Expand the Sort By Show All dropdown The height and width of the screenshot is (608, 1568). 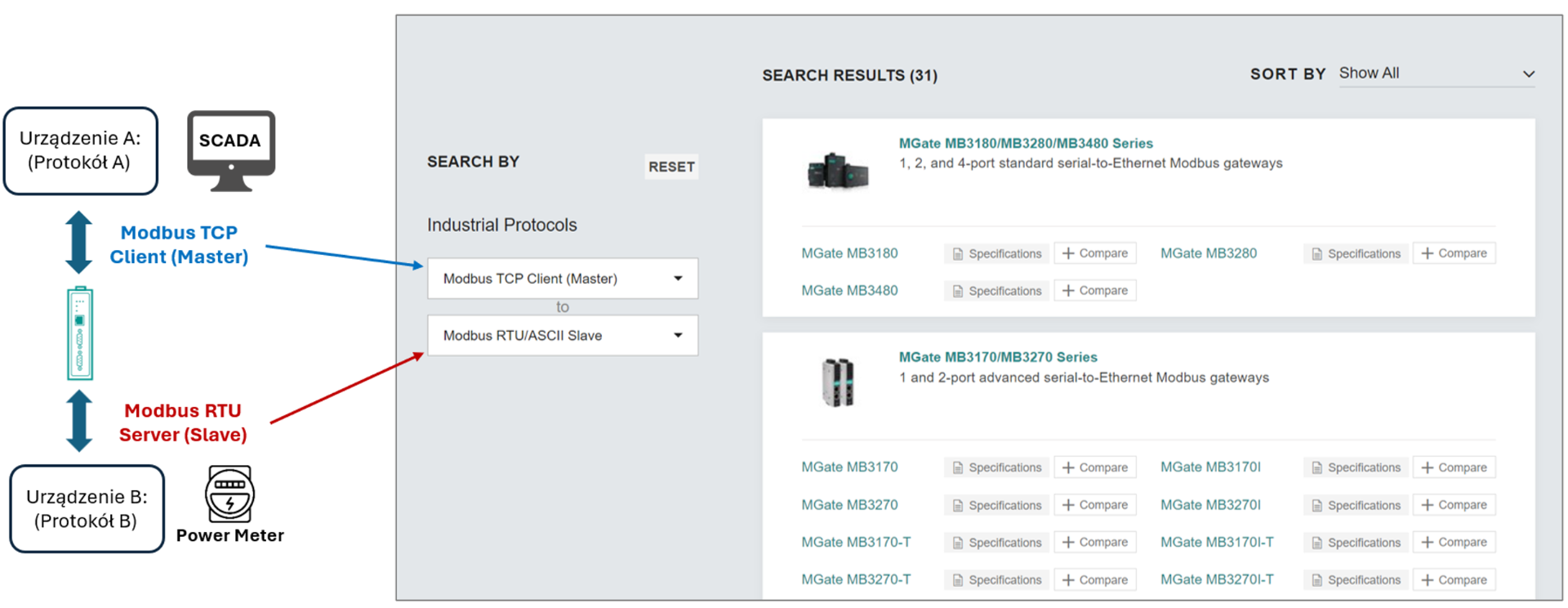pyautogui.click(x=1437, y=74)
